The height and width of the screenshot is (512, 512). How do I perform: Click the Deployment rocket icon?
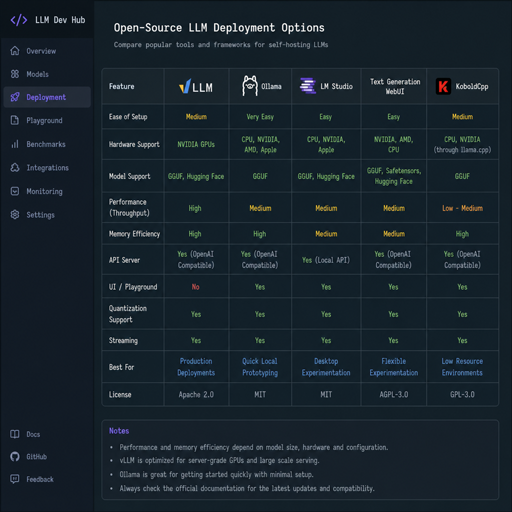coord(15,97)
